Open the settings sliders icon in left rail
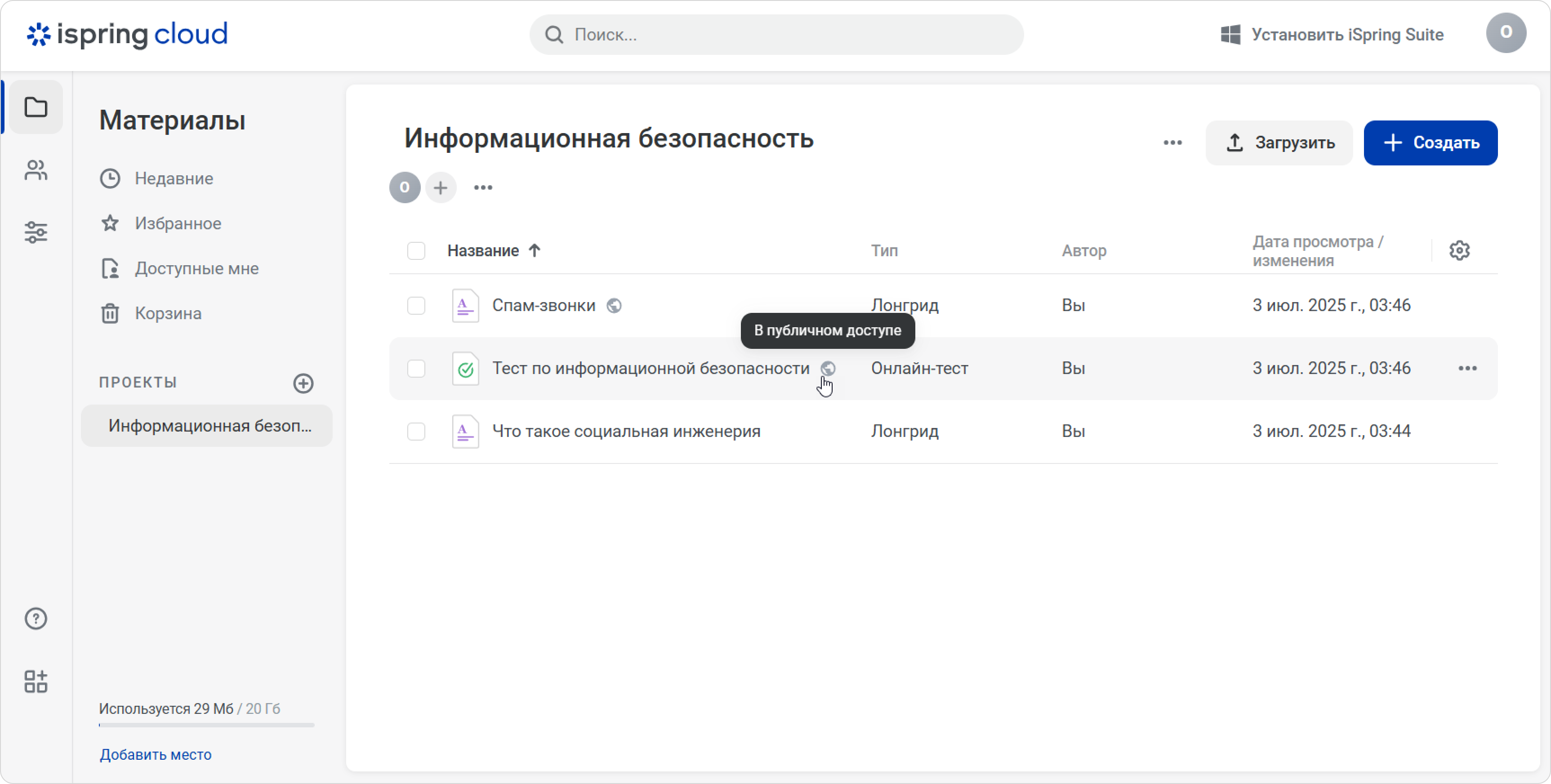The width and height of the screenshot is (1551, 784). point(36,232)
